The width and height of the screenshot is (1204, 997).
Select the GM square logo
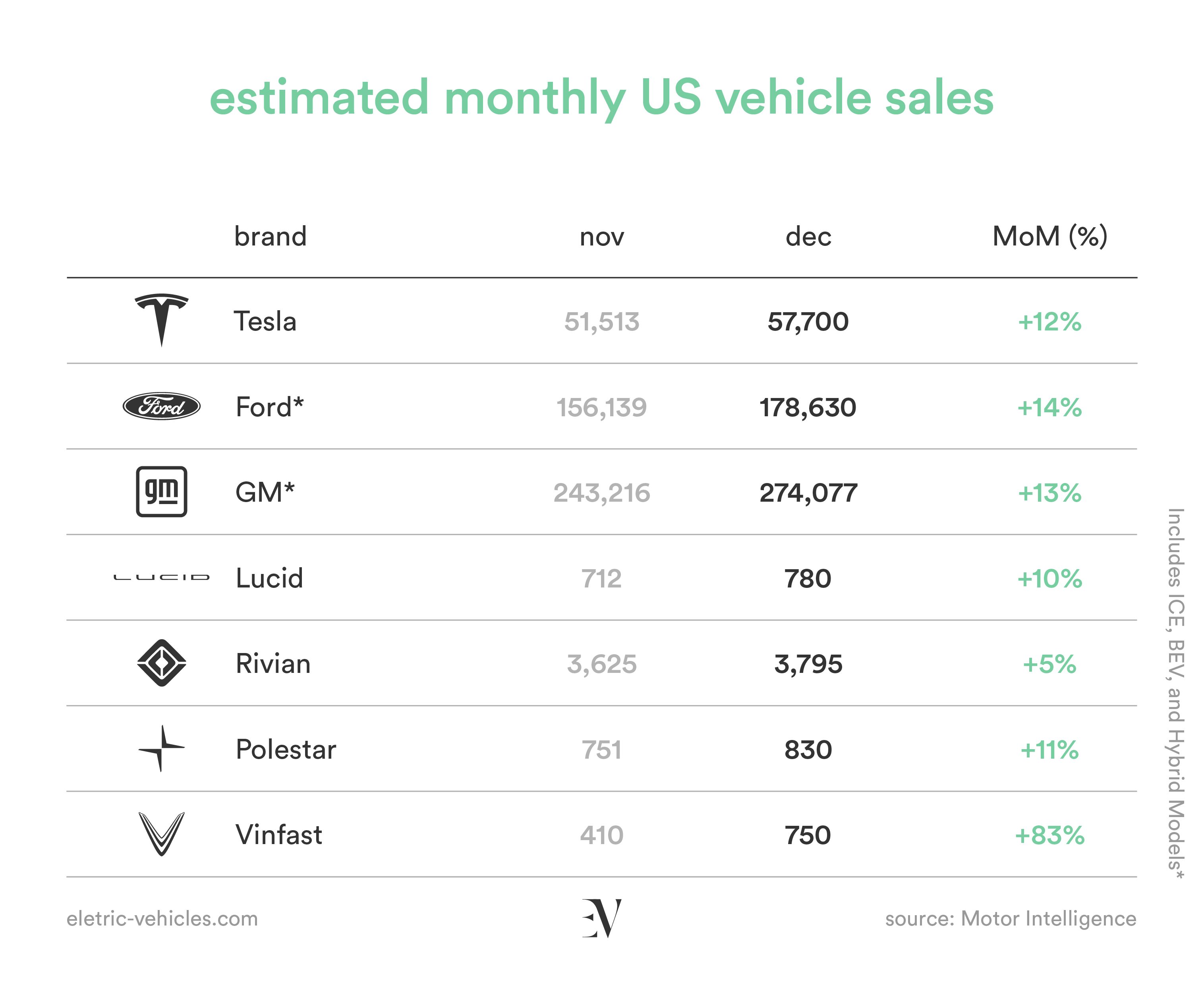[162, 491]
